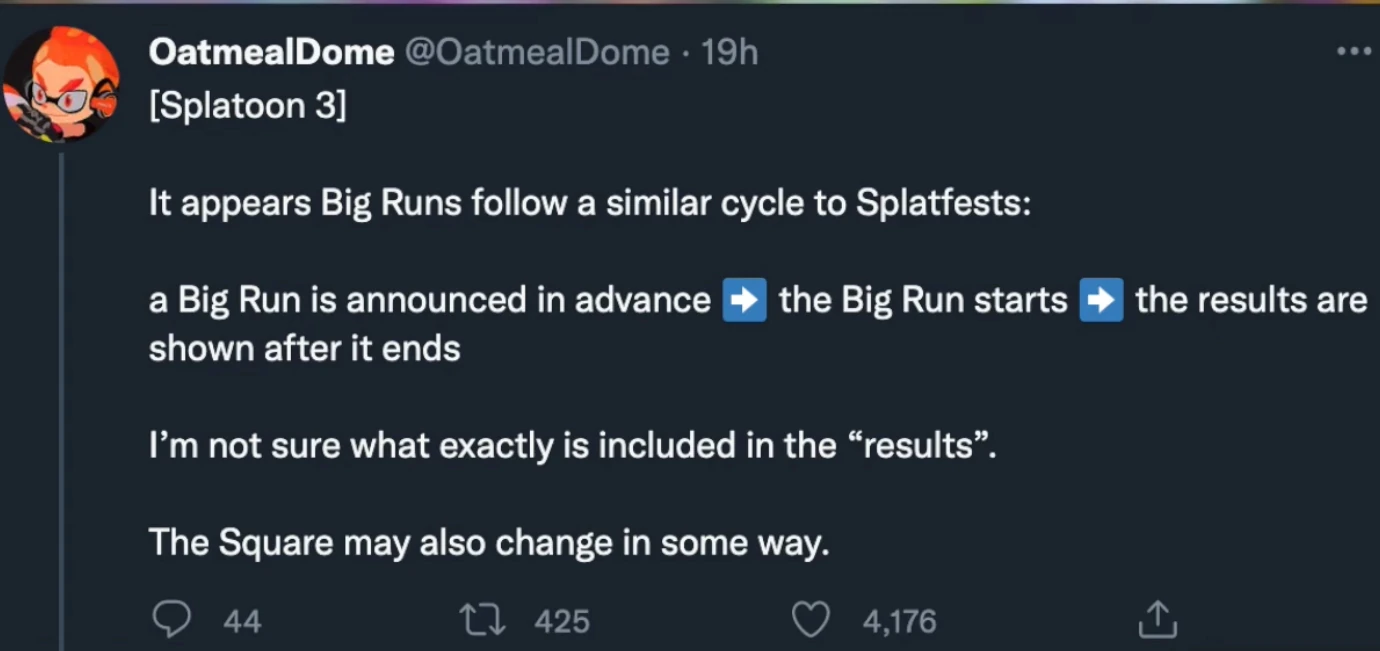Click the "I'm not sure what exactly" sentence
1380x651 pixels.
coord(572,445)
